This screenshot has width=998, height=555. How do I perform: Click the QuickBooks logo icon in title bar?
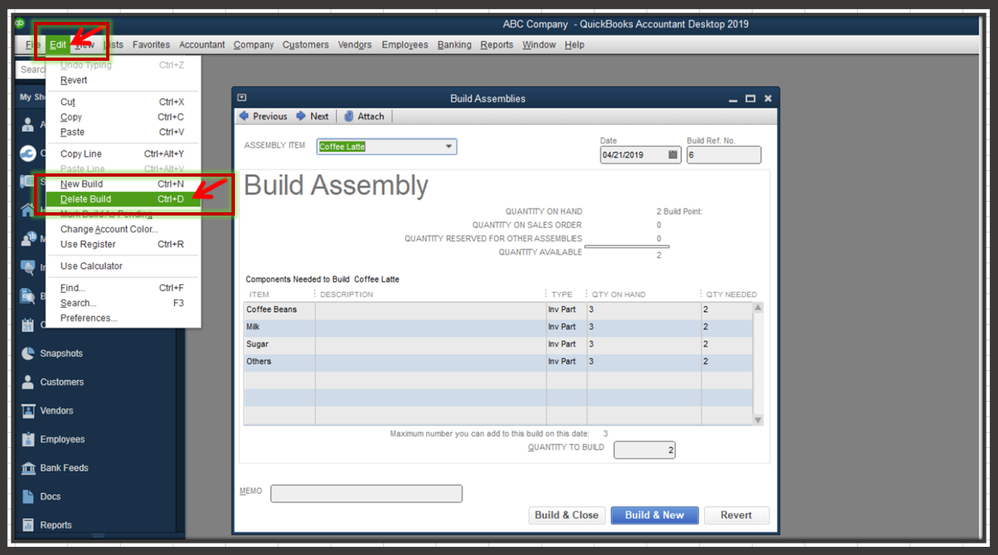point(20,24)
